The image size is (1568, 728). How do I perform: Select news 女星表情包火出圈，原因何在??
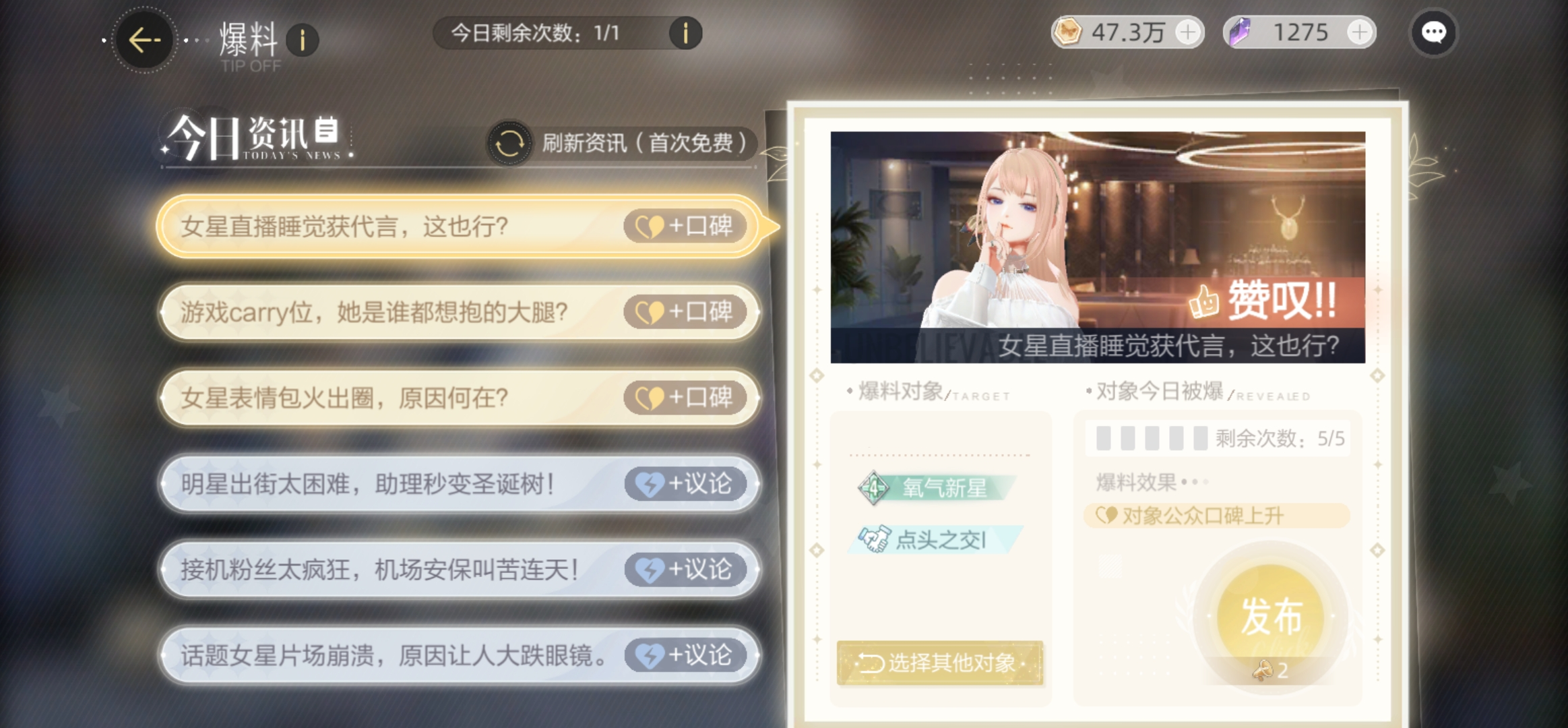[460, 398]
